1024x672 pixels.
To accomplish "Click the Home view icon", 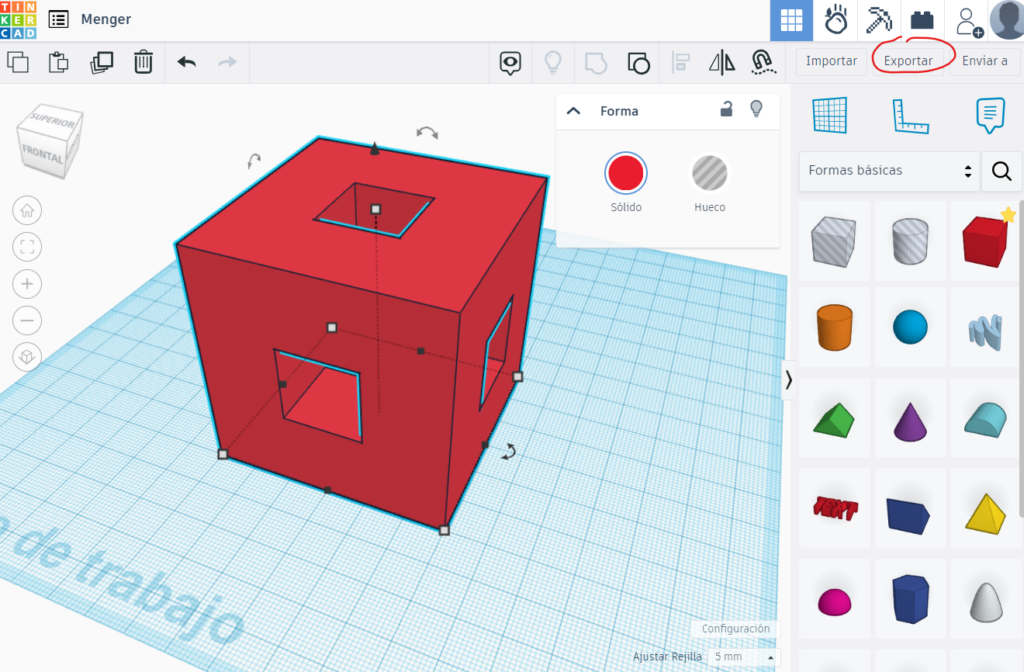I will (x=27, y=210).
